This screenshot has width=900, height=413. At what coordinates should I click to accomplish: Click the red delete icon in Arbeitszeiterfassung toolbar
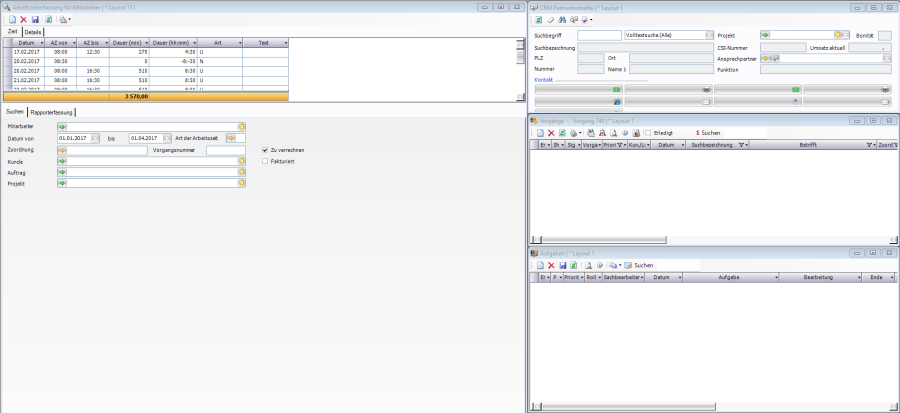point(22,19)
